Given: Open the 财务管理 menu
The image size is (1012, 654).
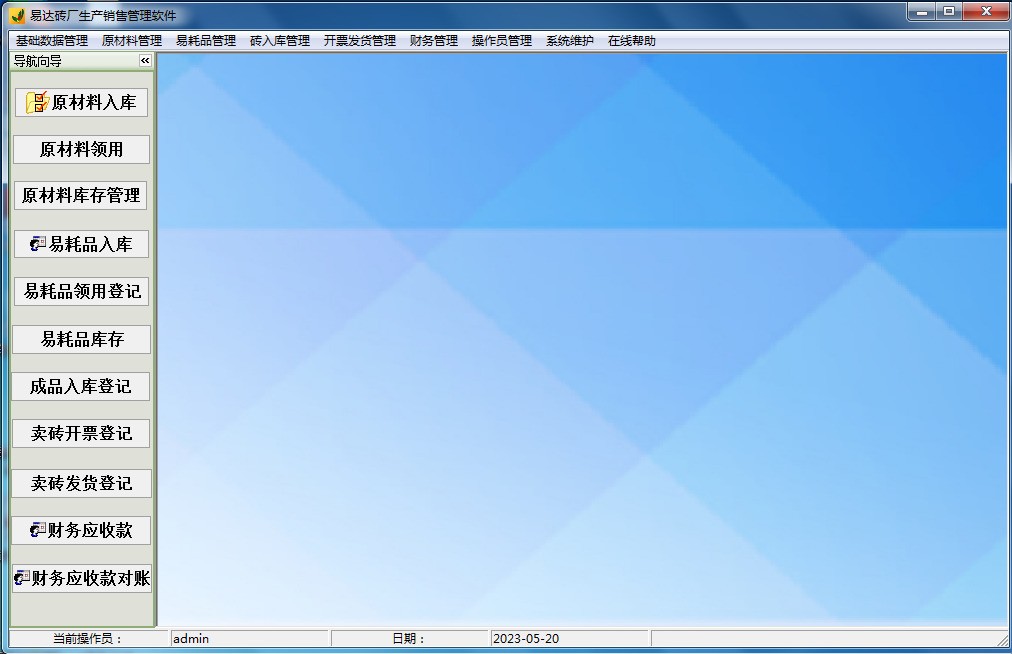Looking at the screenshot, I should click(433, 41).
